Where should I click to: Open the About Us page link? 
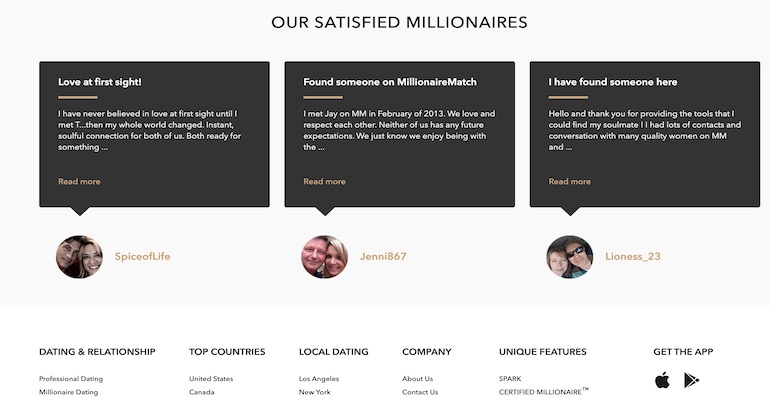(418, 379)
